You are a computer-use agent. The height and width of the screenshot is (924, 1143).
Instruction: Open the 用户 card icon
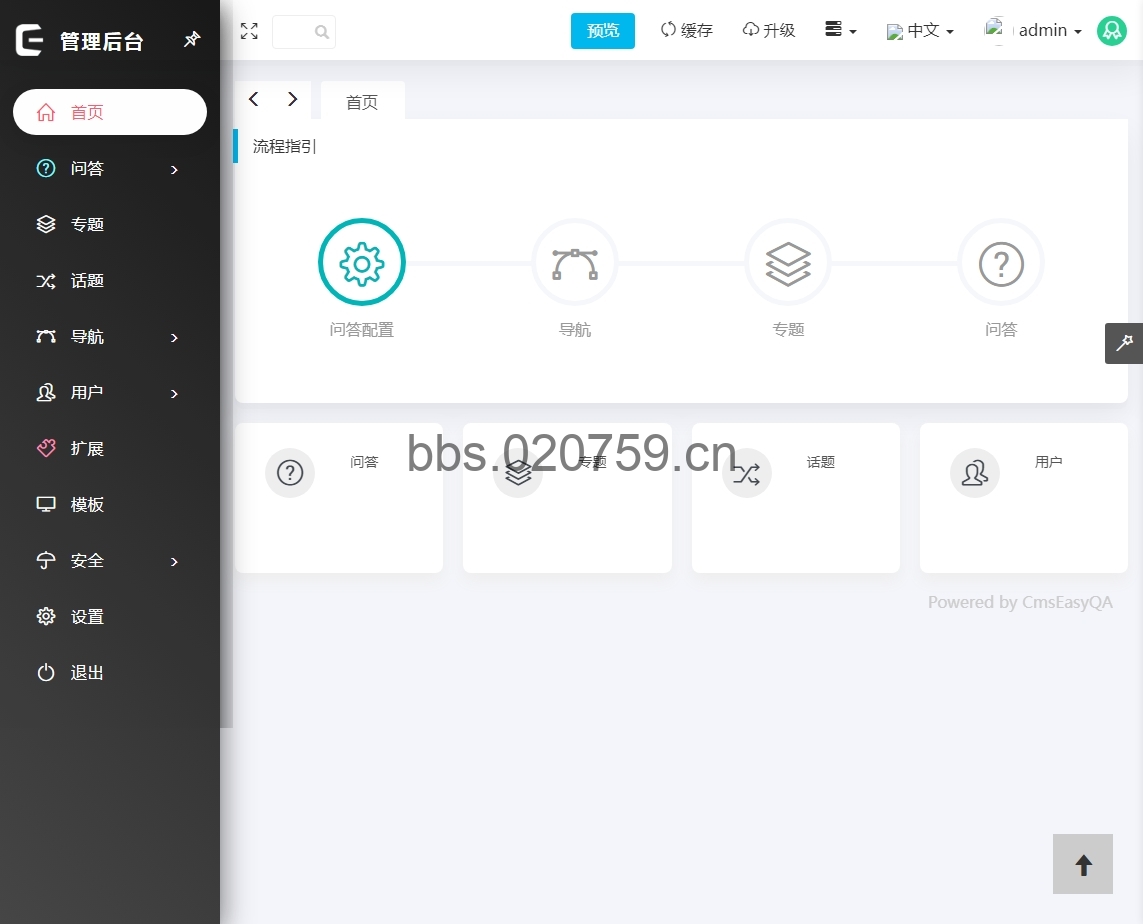(x=974, y=473)
